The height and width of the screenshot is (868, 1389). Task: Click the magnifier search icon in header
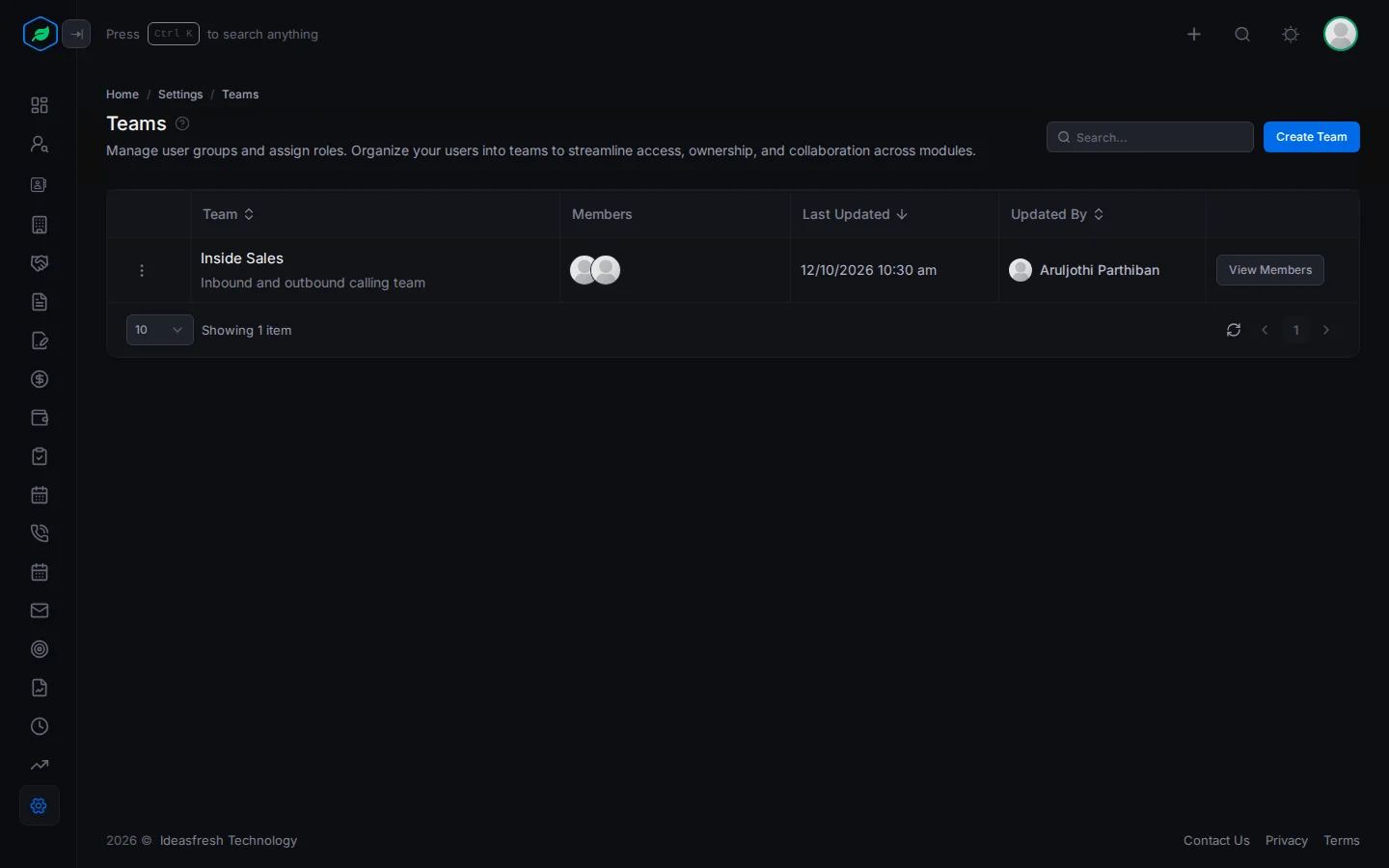(1242, 34)
